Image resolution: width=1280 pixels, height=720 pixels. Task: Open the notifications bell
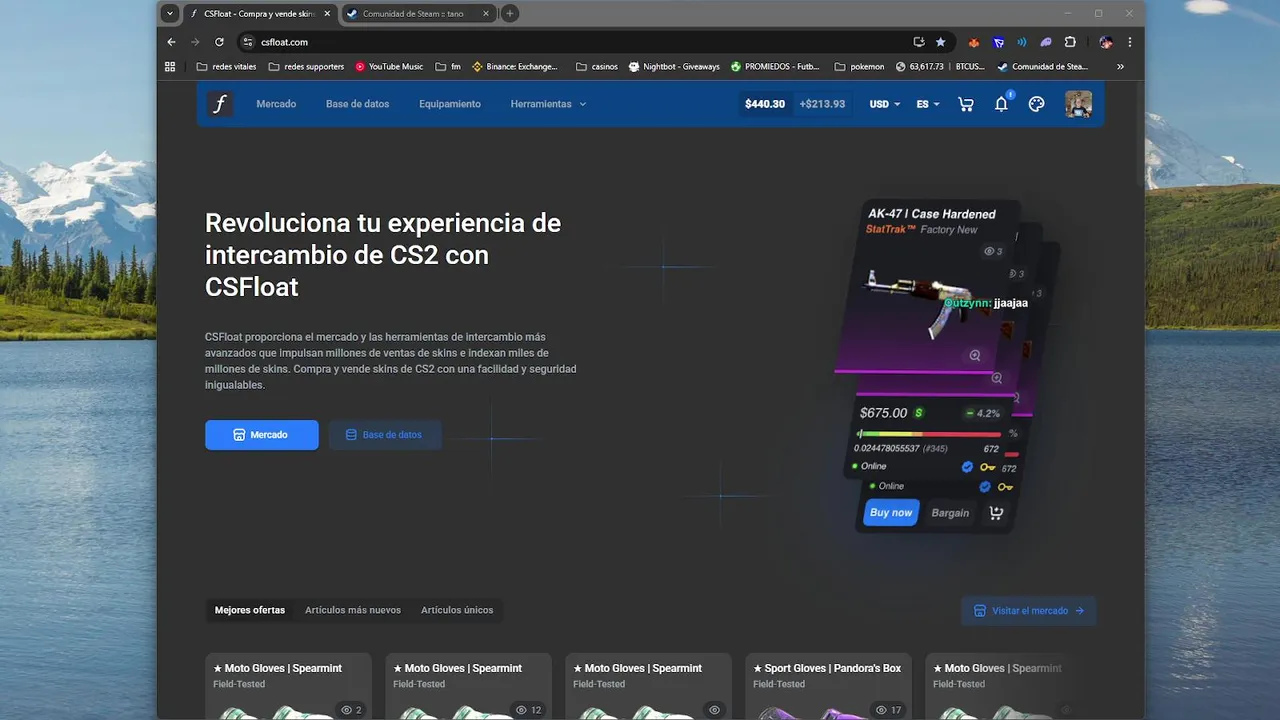pyautogui.click(x=1001, y=104)
